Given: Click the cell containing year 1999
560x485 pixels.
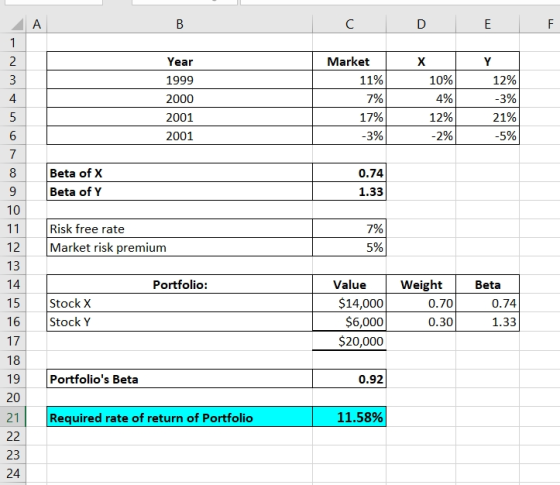Looking at the screenshot, I should [179, 80].
